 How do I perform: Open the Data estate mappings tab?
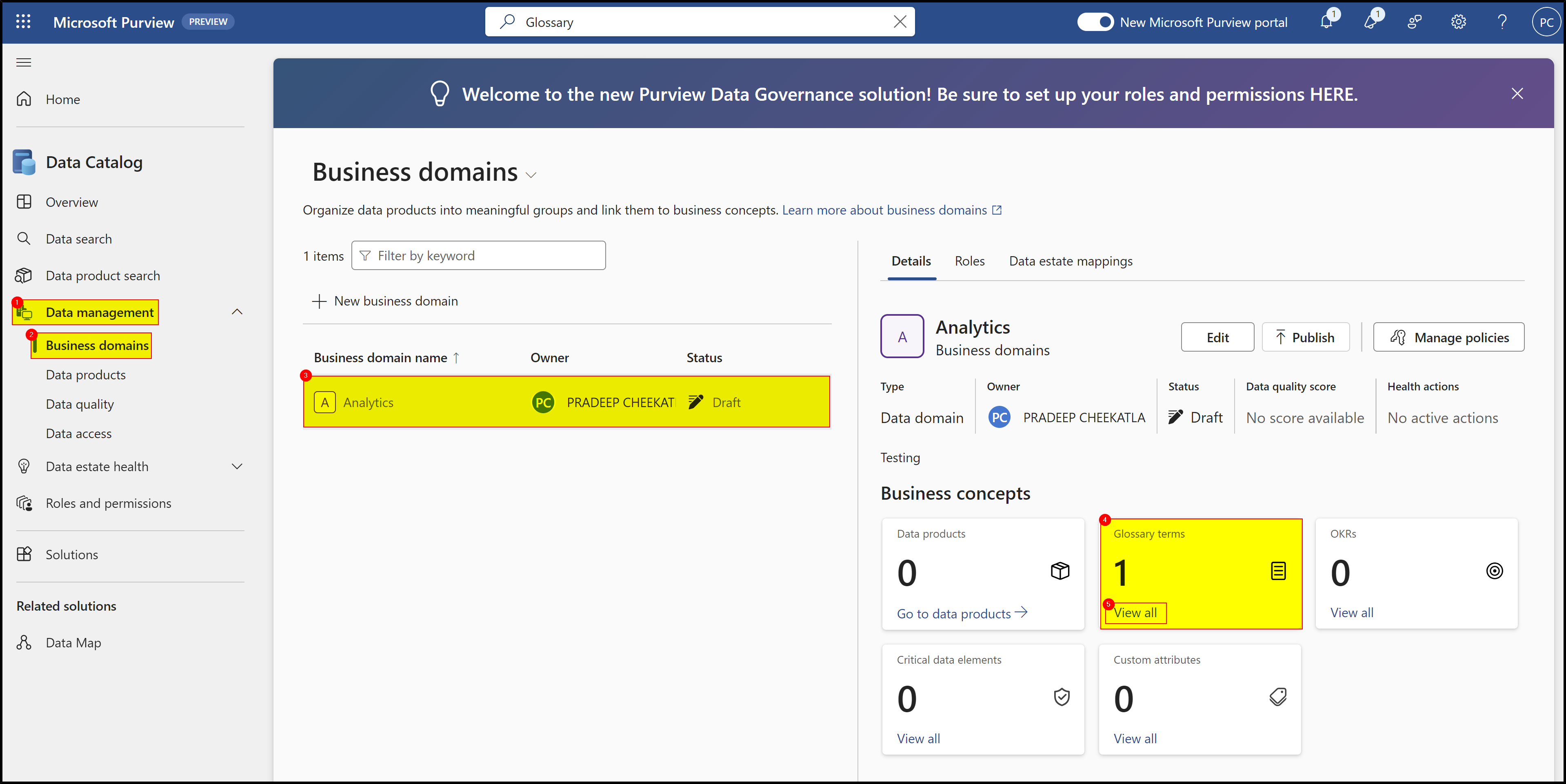1071,261
